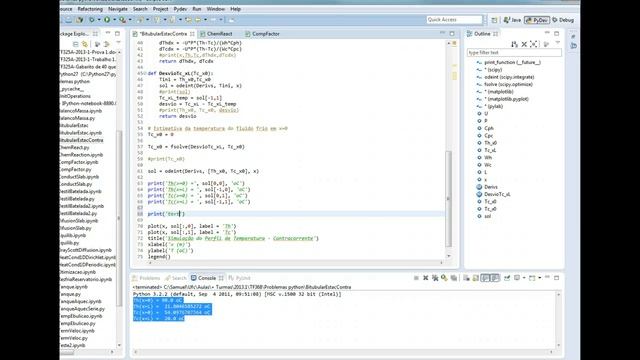640x360 pixels.
Task: Toggle Show Console on standard output change
Action: tap(485, 278)
